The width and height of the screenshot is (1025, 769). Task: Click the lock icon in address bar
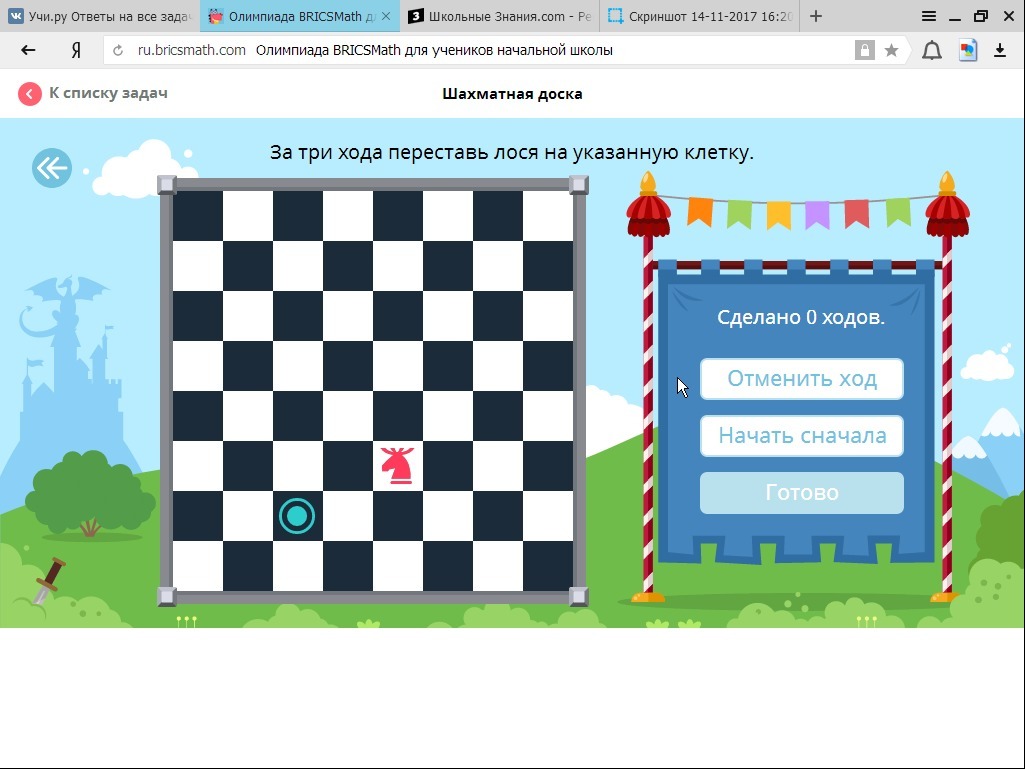coord(864,50)
